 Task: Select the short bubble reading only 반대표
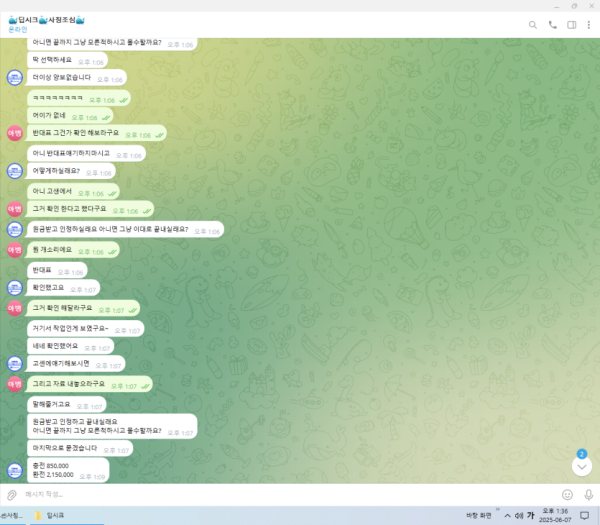point(57,270)
